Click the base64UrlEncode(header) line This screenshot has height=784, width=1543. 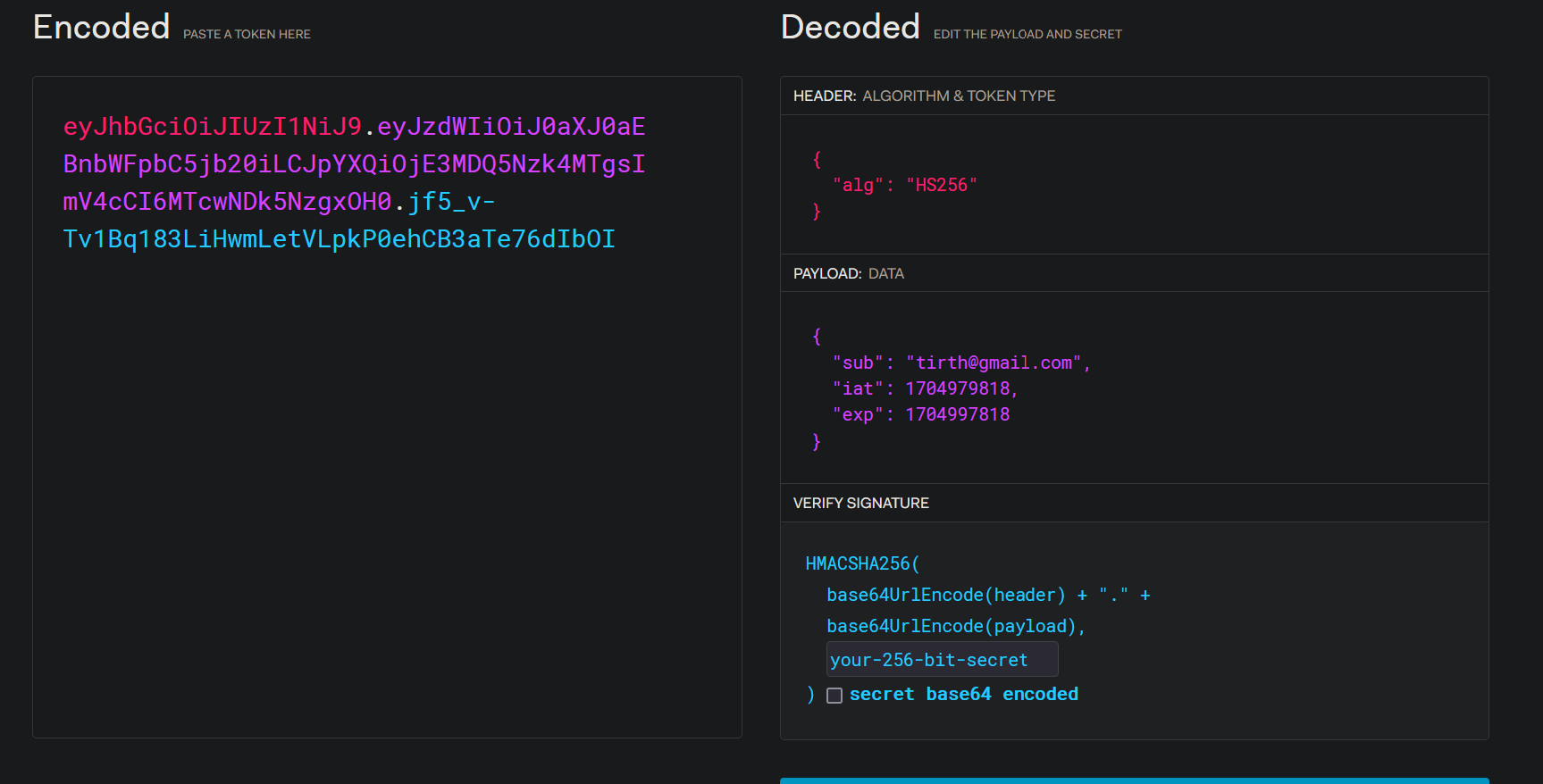point(988,595)
